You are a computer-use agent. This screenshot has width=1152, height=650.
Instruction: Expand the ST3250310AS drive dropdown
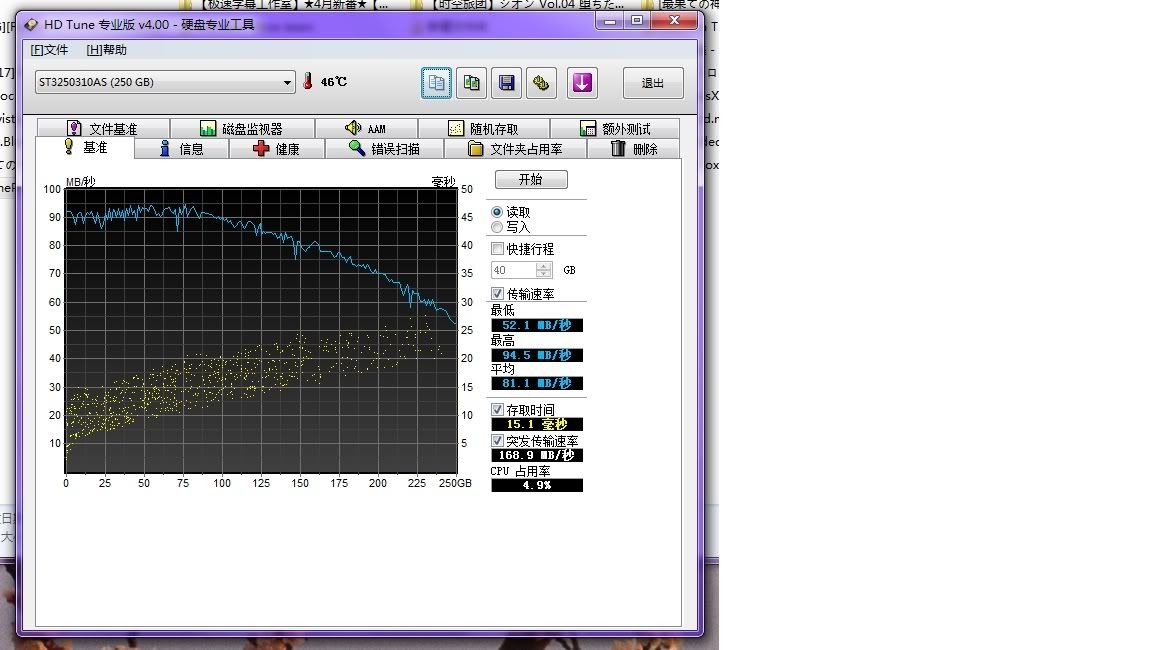(x=288, y=82)
